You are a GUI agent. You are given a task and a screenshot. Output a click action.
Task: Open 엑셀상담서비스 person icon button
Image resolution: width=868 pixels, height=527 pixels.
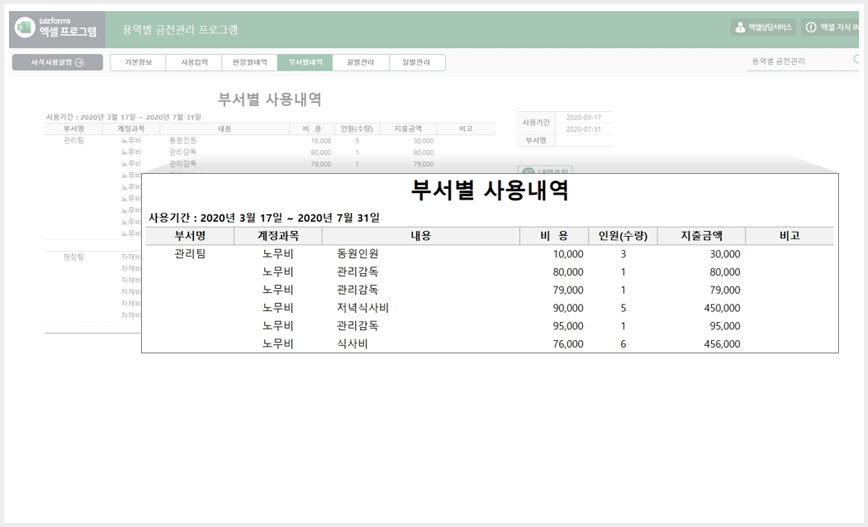(740, 27)
